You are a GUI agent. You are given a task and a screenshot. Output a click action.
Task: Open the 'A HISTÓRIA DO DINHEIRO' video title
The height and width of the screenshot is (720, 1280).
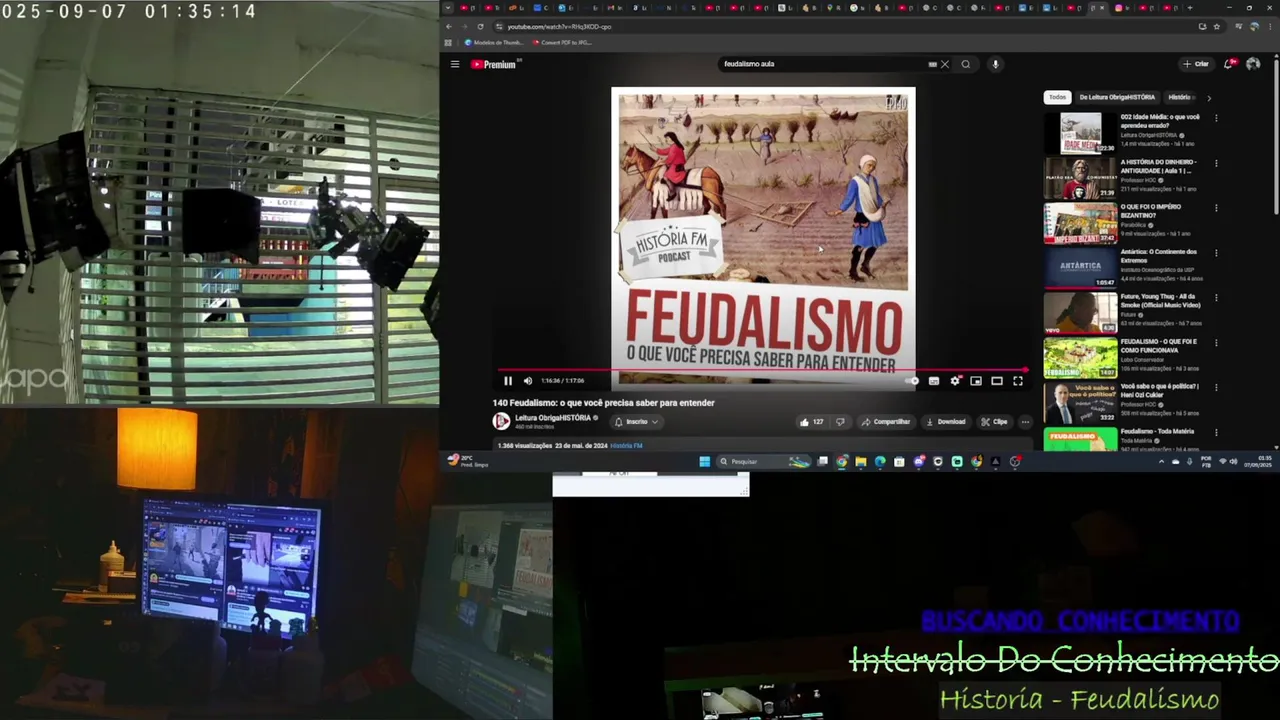tap(1159, 166)
